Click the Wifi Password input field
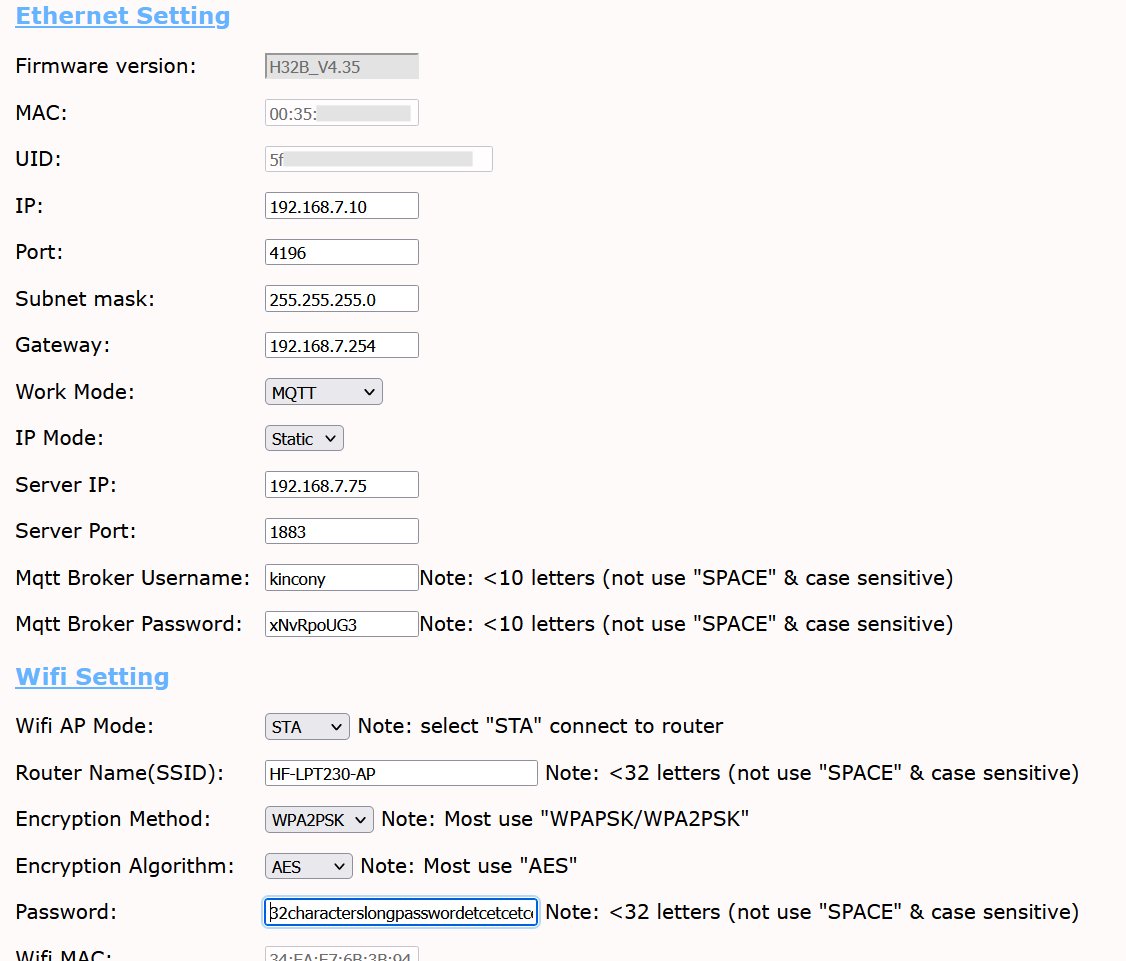 [x=401, y=912]
